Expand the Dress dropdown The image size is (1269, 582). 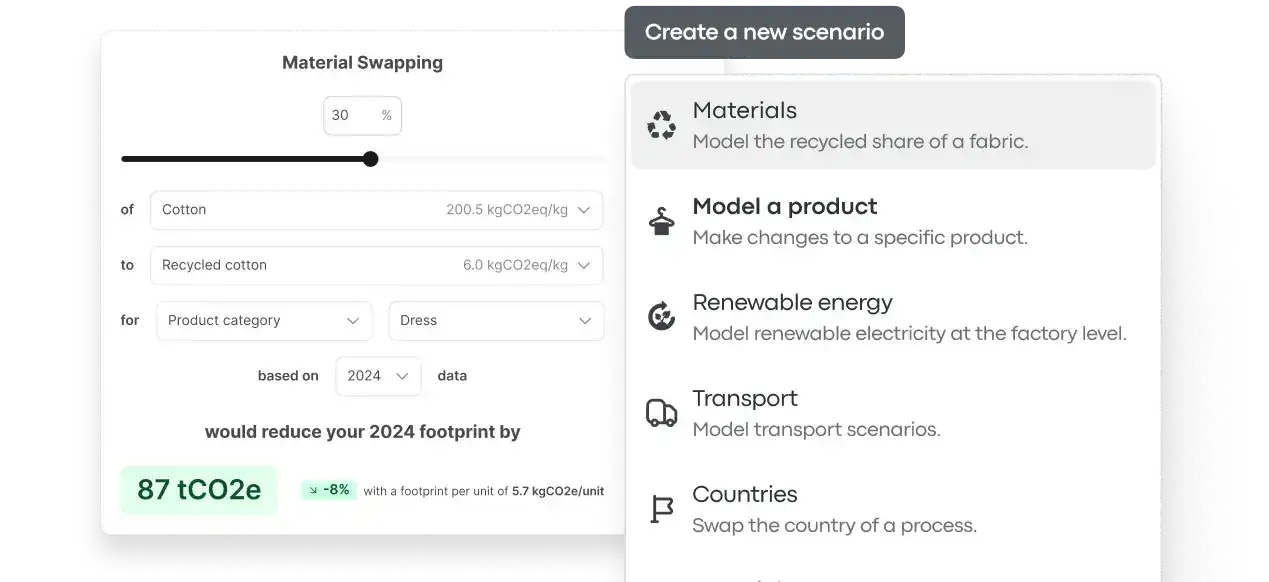click(496, 321)
